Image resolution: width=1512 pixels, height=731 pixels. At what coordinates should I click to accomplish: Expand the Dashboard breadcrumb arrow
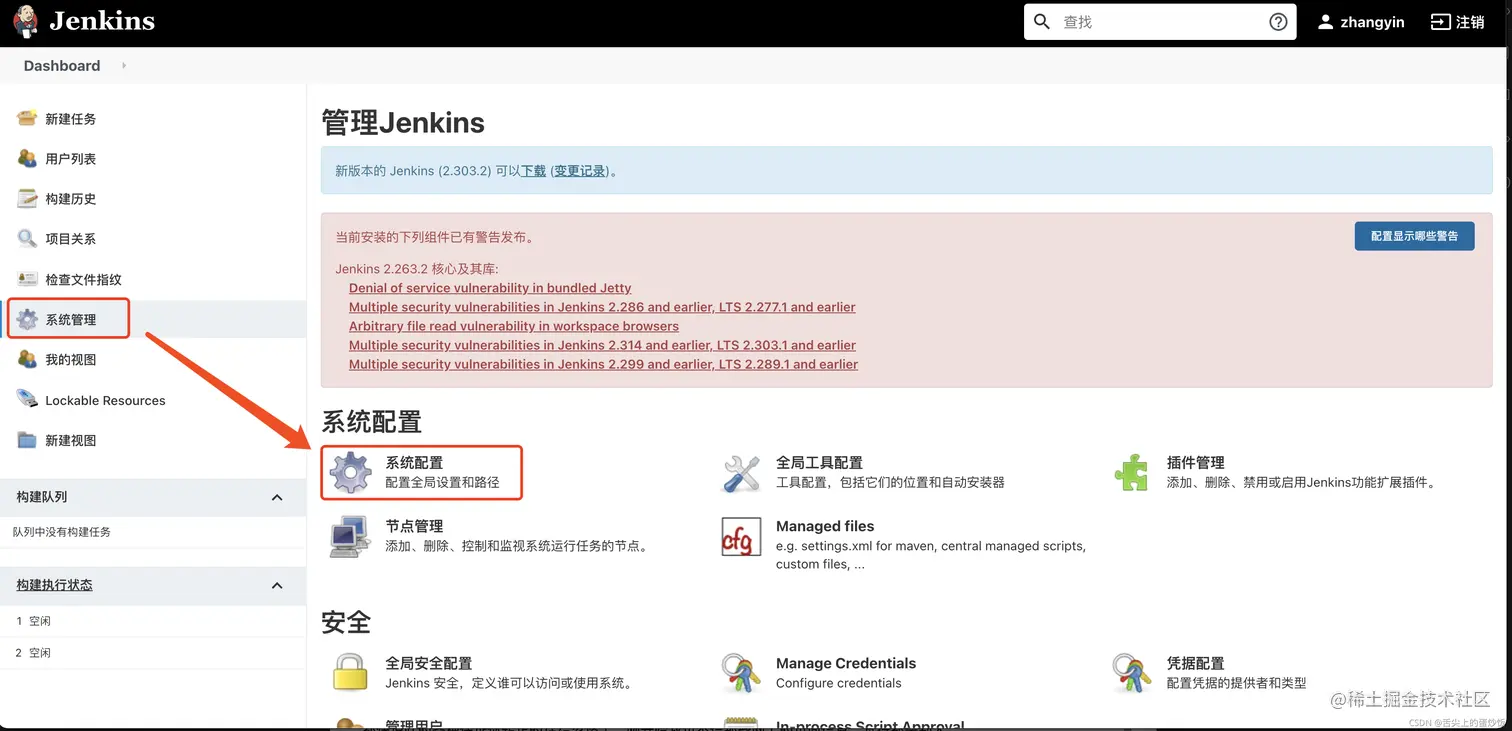click(x=122, y=66)
